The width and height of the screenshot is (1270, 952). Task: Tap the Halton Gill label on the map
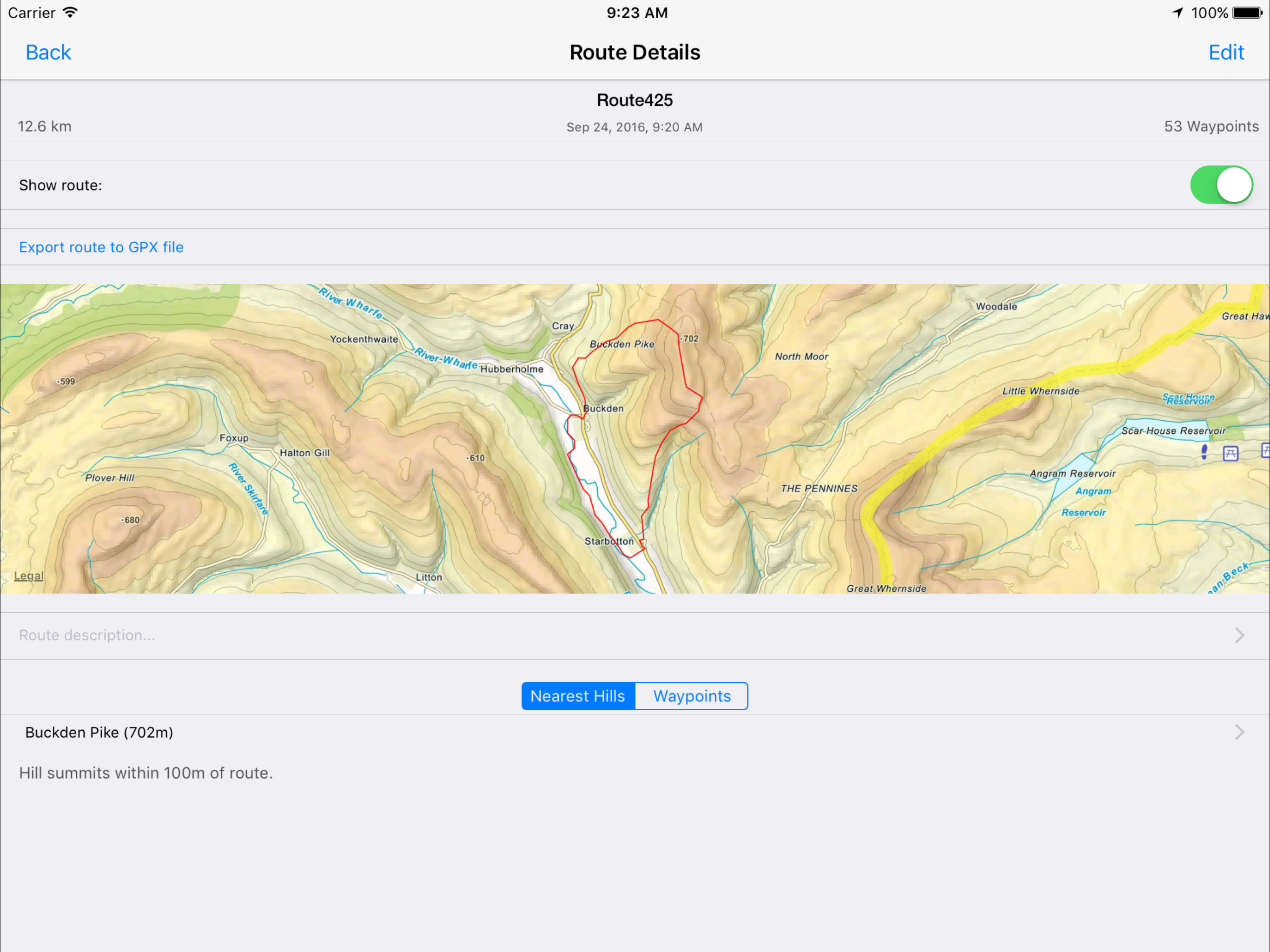click(x=305, y=452)
